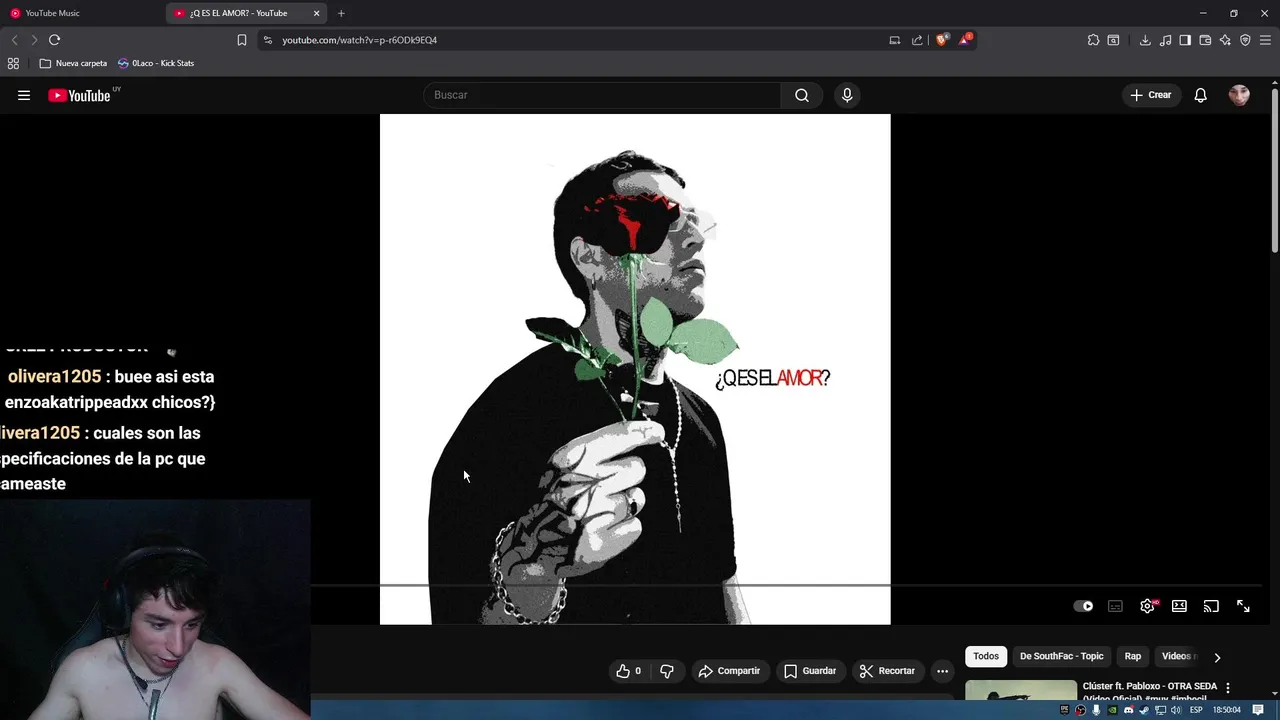Open Brave Wallet icon

tap(1205, 40)
